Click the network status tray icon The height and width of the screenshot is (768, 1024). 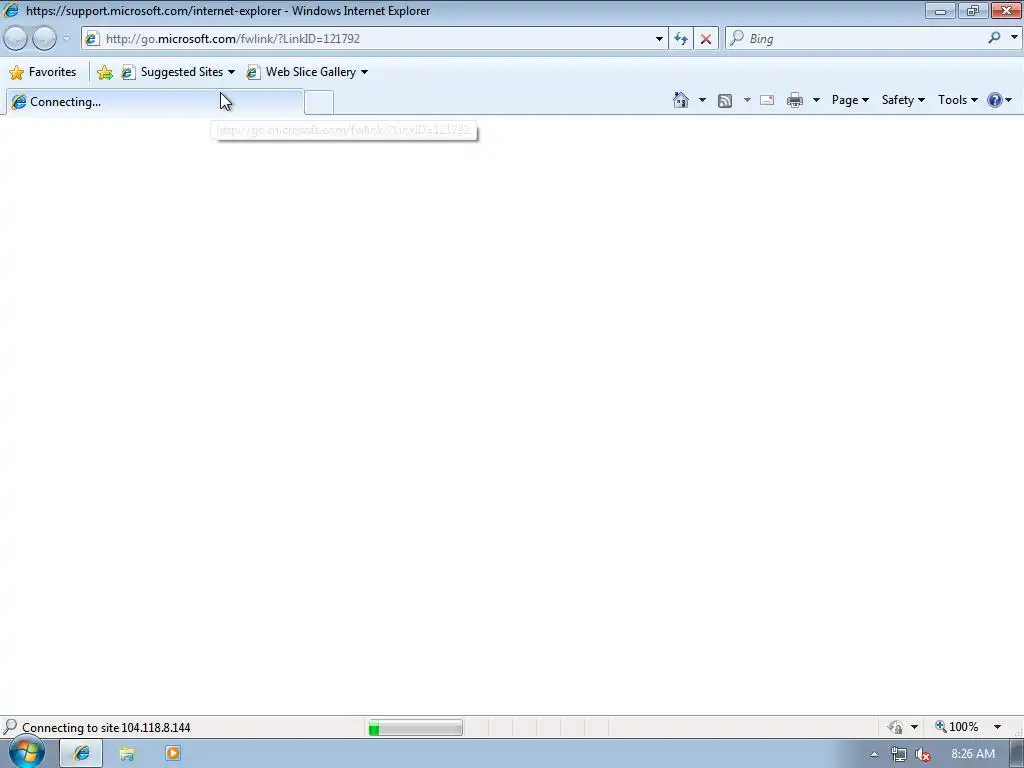(899, 754)
